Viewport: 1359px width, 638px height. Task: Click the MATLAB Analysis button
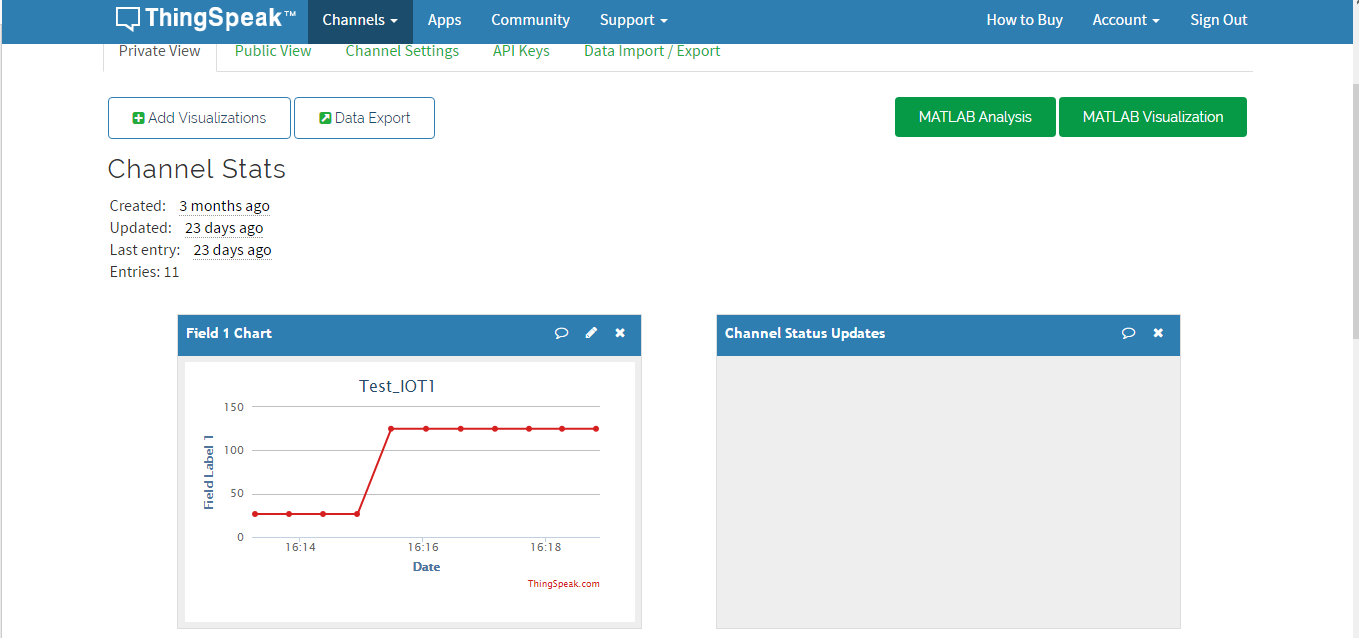tap(974, 117)
